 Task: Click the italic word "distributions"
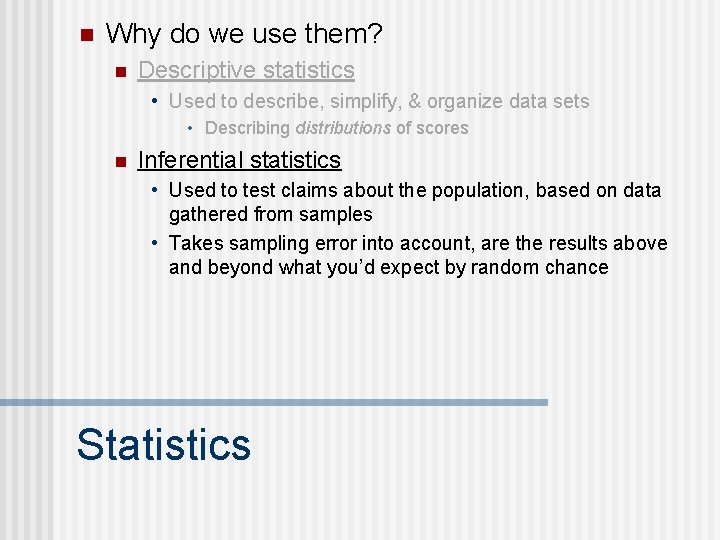(x=343, y=128)
